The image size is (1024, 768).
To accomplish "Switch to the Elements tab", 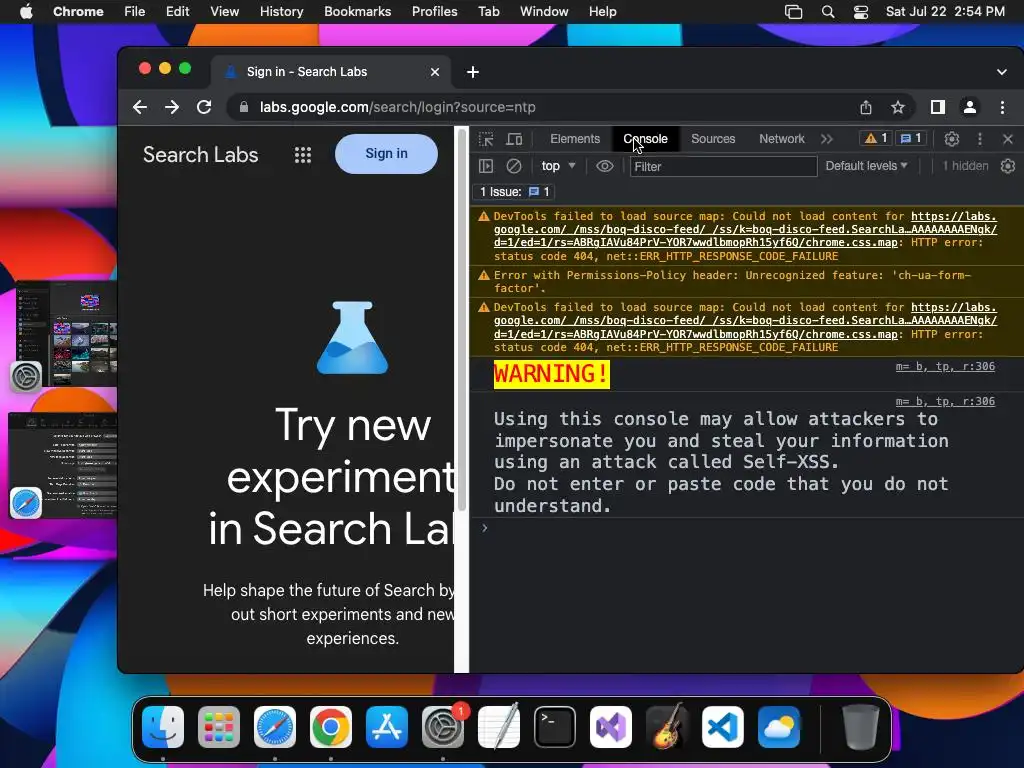I will (x=575, y=138).
